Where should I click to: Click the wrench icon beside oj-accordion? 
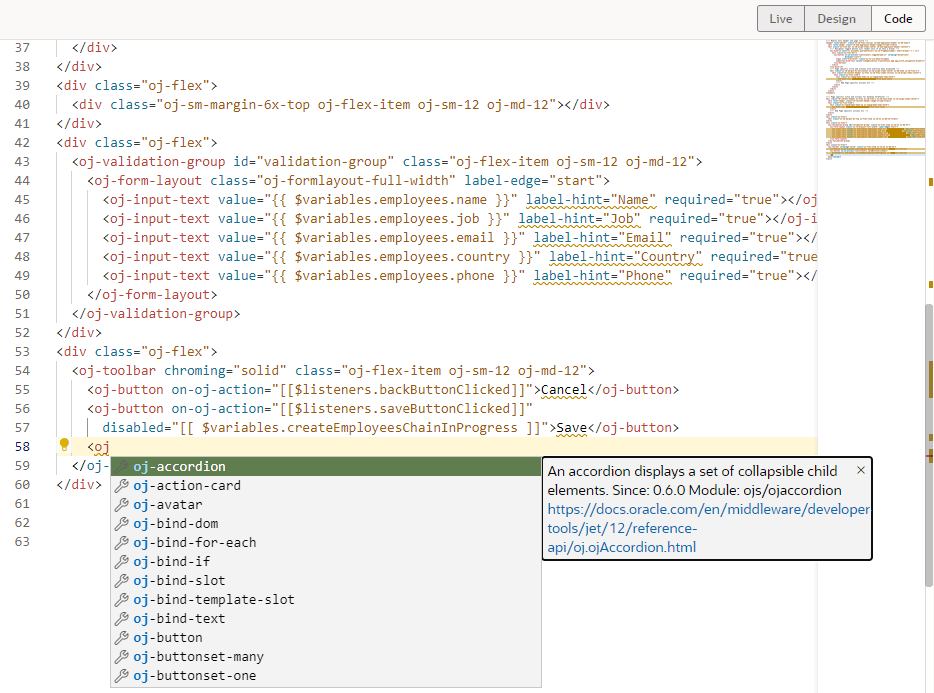point(120,465)
